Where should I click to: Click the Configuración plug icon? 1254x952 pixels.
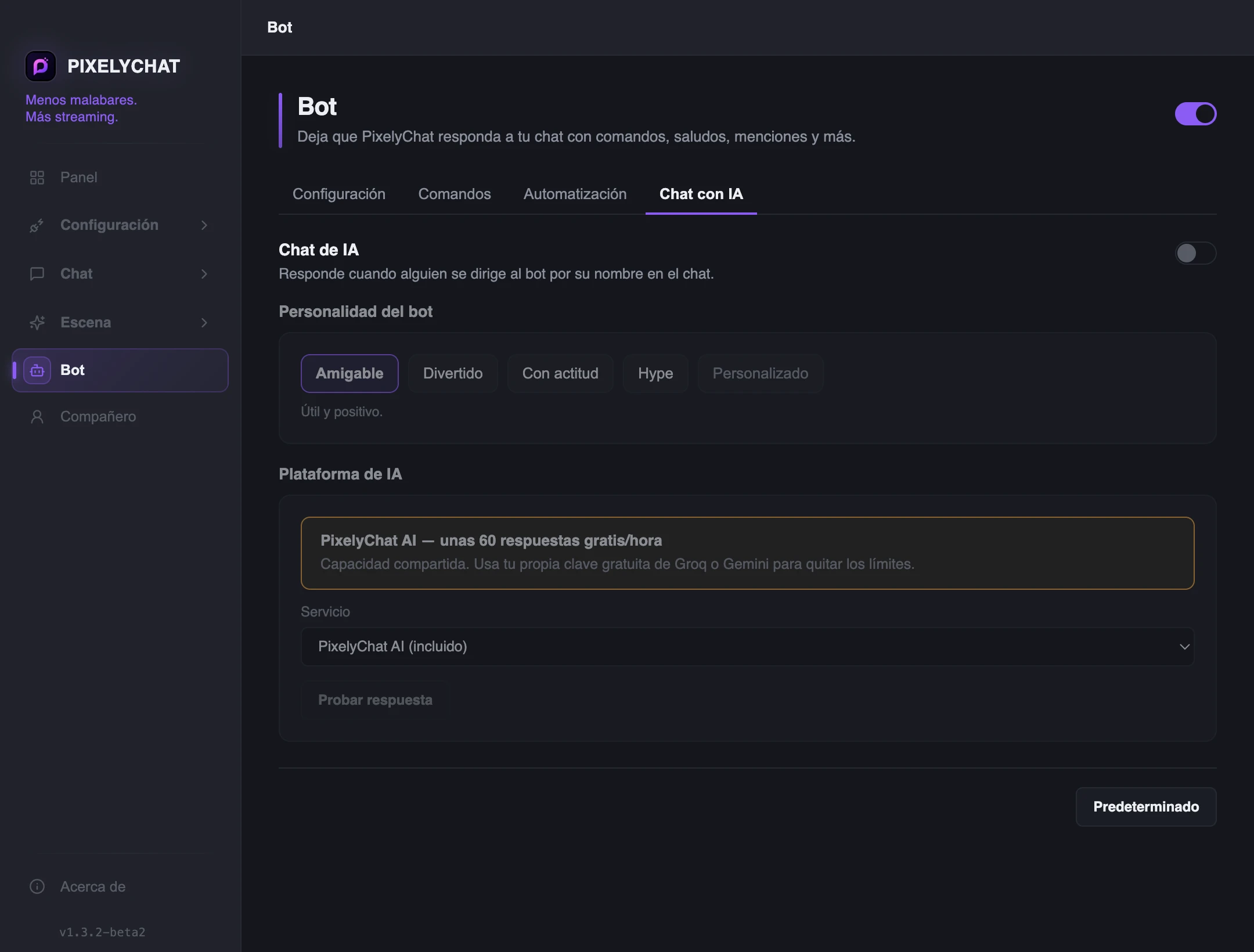coord(37,225)
